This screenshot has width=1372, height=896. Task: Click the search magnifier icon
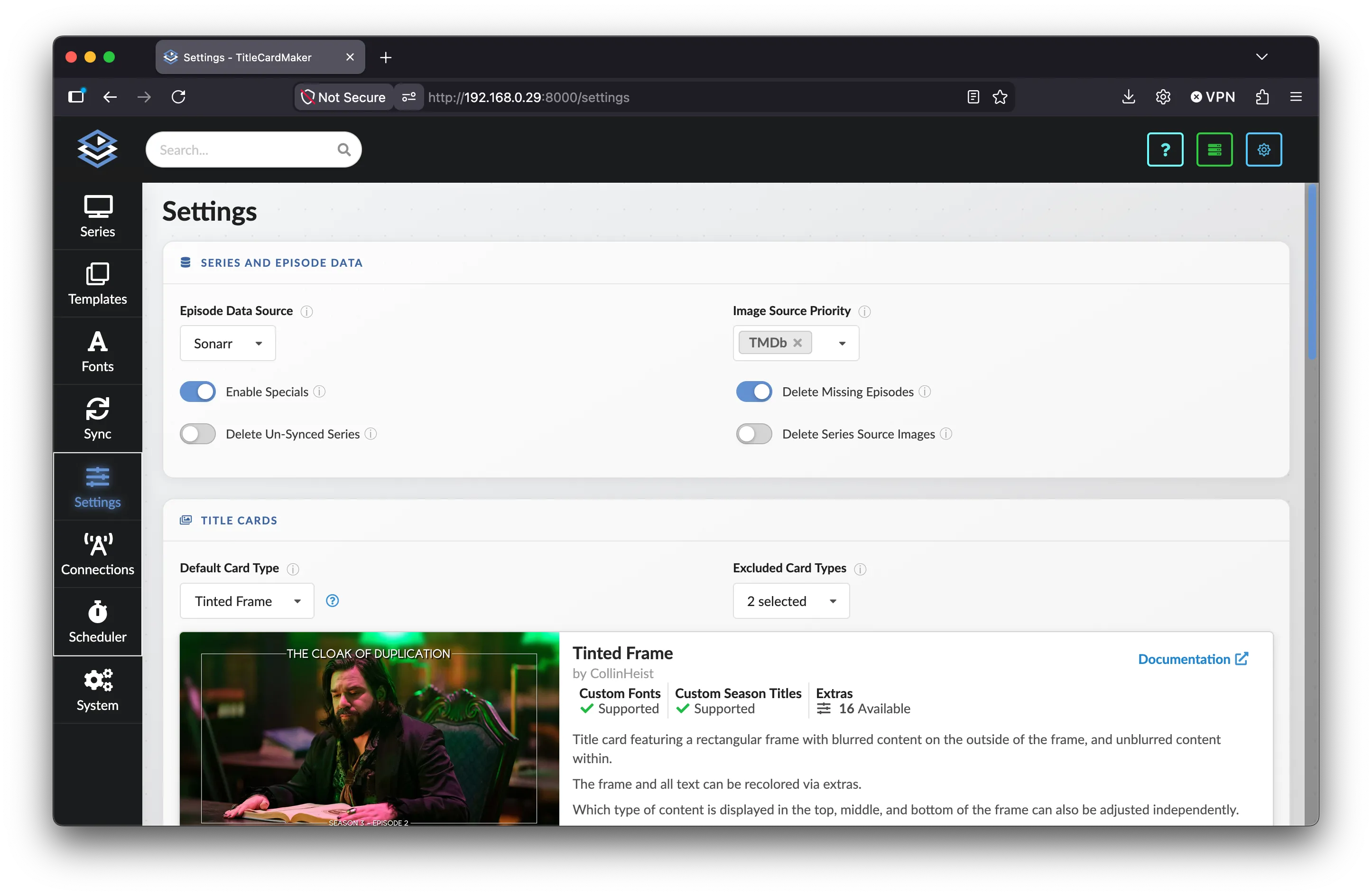(x=344, y=150)
